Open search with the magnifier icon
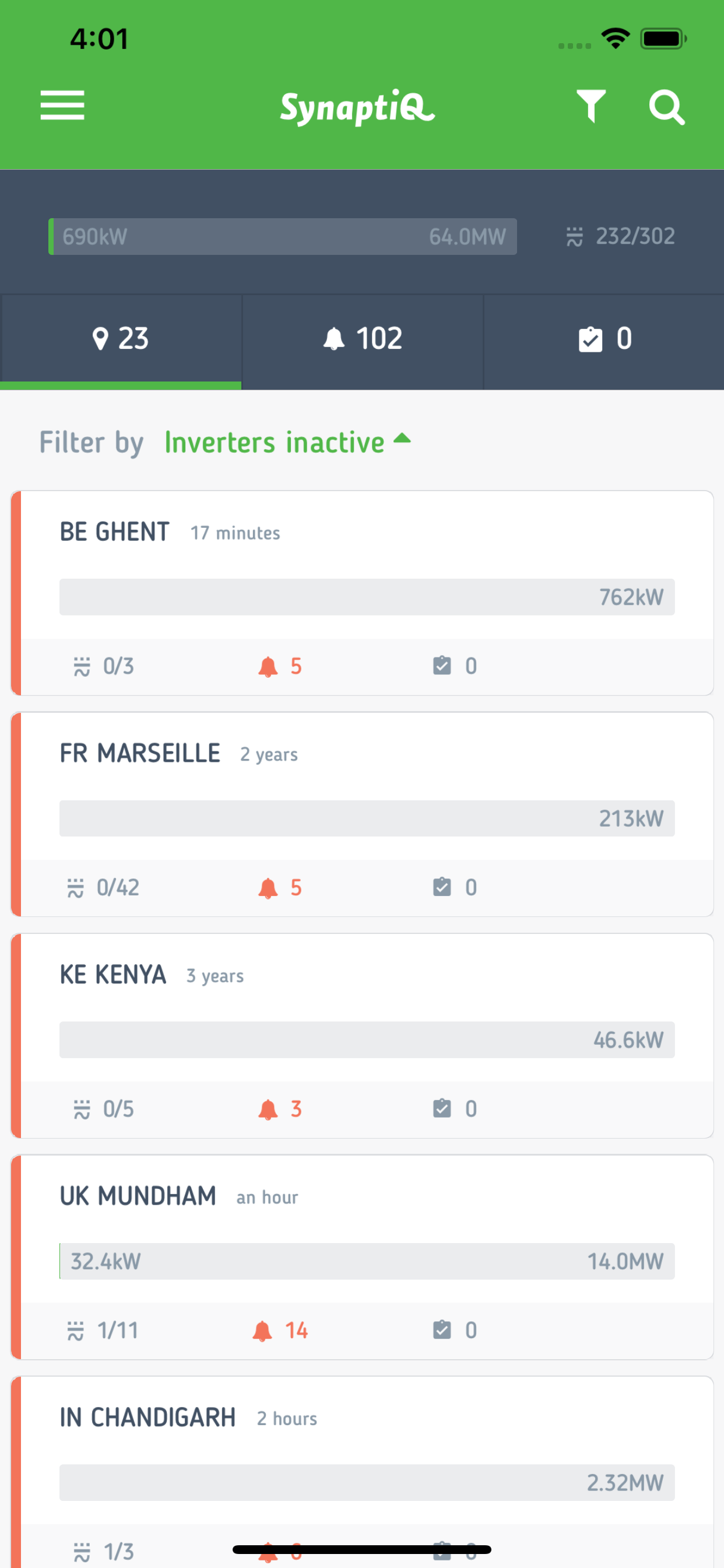724x1568 pixels. pyautogui.click(x=666, y=107)
